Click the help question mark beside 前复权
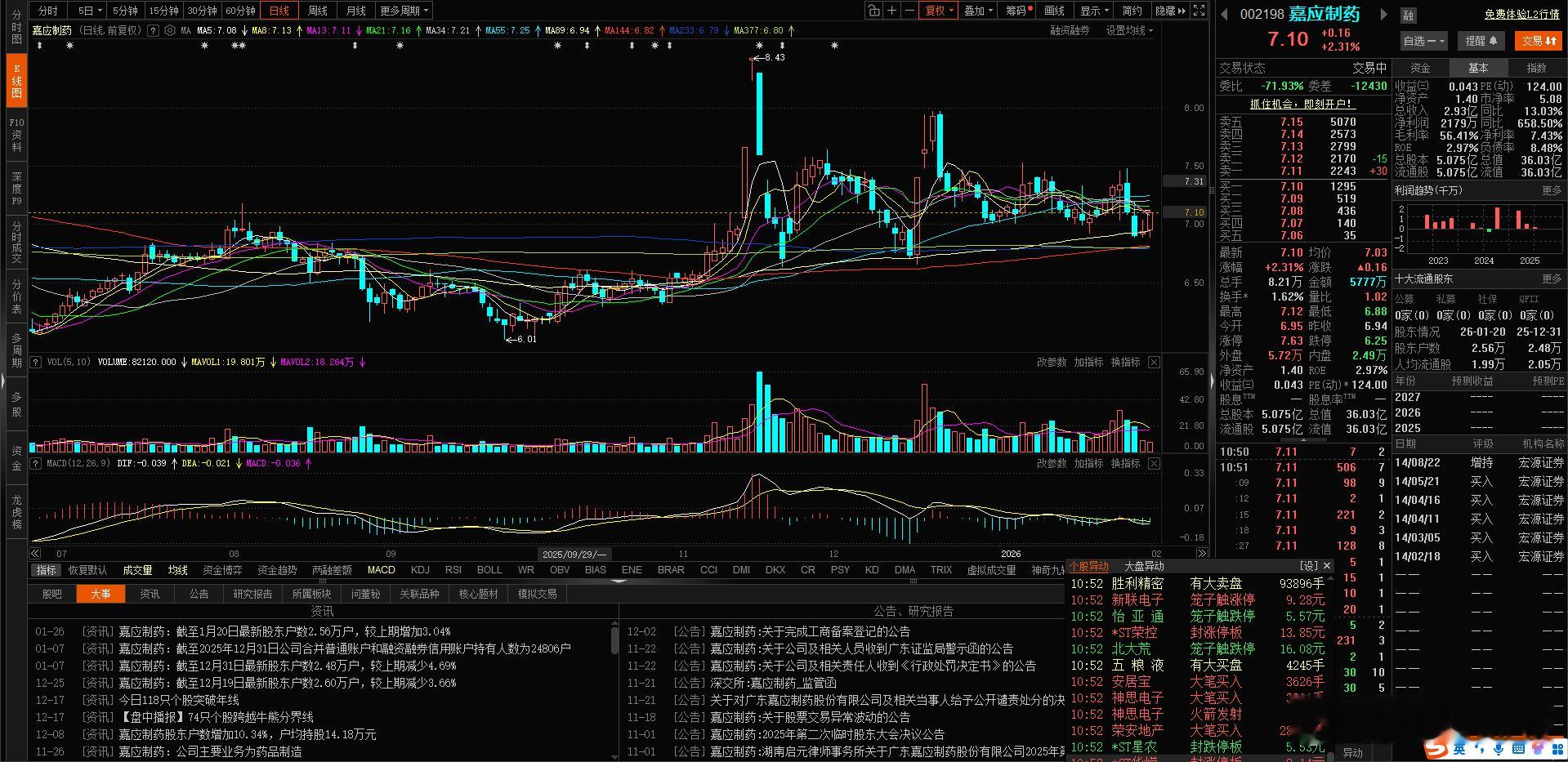Viewport: 1568px width, 762px height. tap(154, 30)
